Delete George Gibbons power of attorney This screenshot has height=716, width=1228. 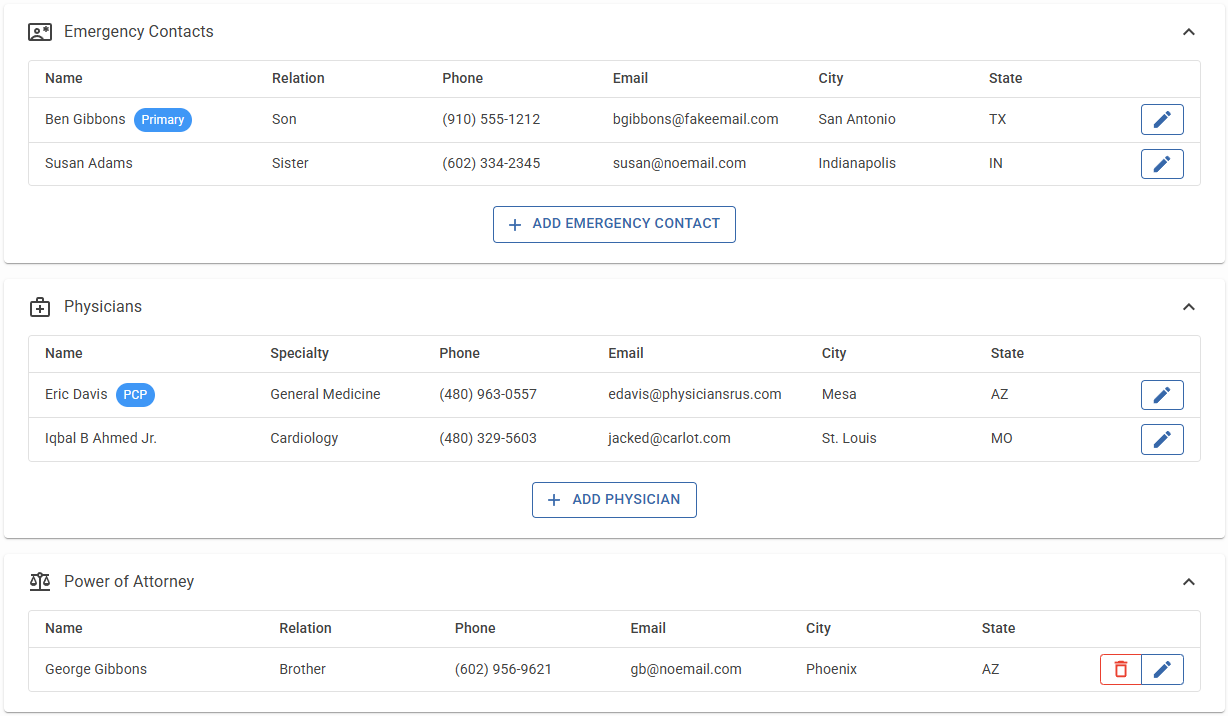point(1121,670)
